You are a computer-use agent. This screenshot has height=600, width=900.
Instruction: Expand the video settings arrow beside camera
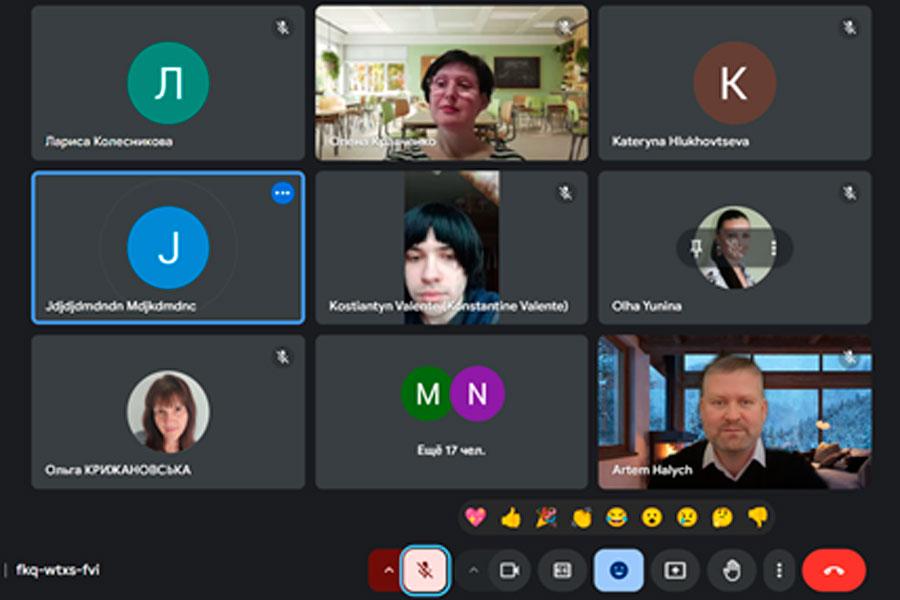474,570
